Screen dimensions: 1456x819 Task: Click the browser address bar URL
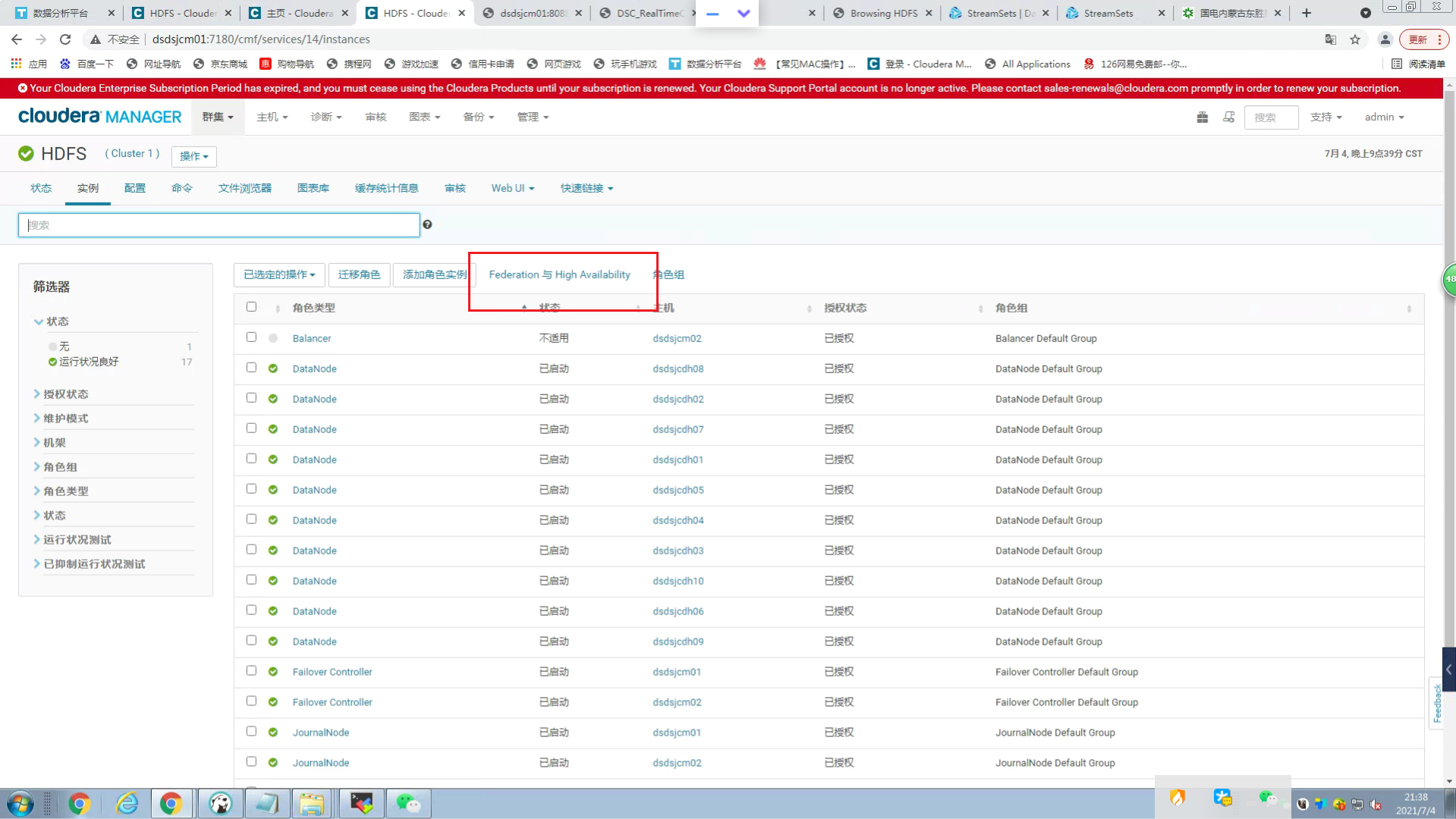pos(261,39)
